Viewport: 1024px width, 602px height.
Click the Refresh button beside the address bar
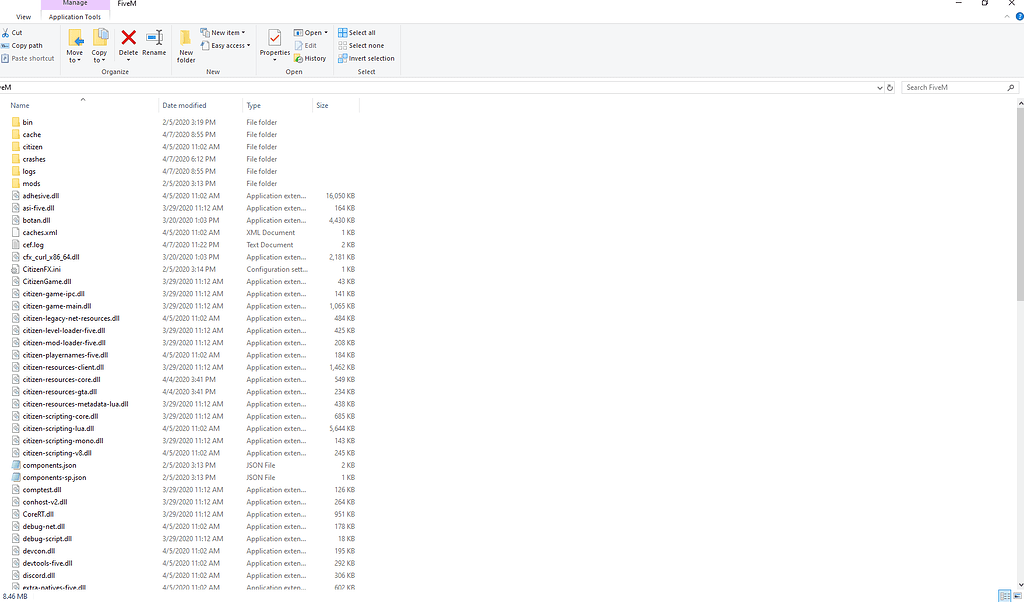(890, 87)
